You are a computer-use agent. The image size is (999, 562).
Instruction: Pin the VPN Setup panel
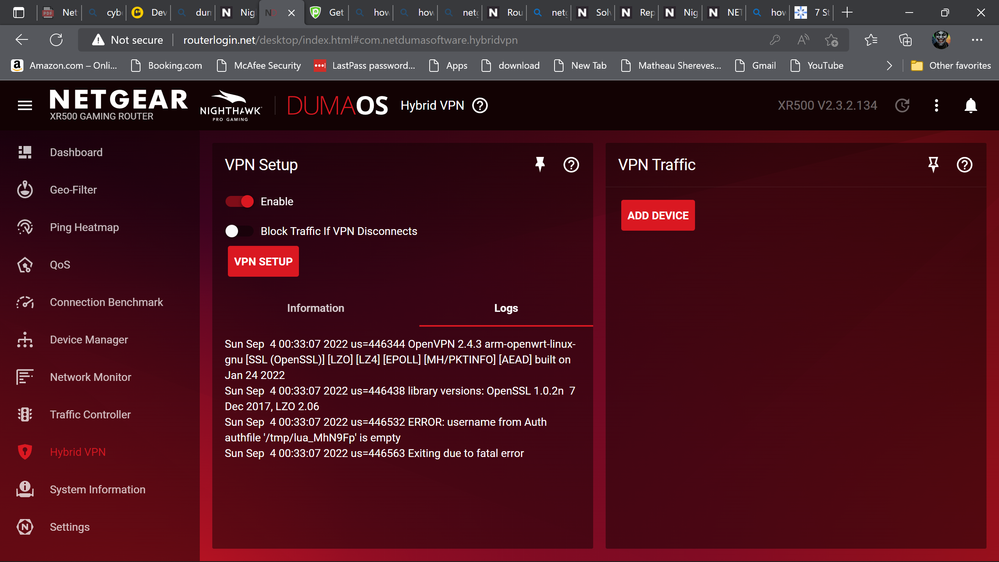click(x=540, y=165)
